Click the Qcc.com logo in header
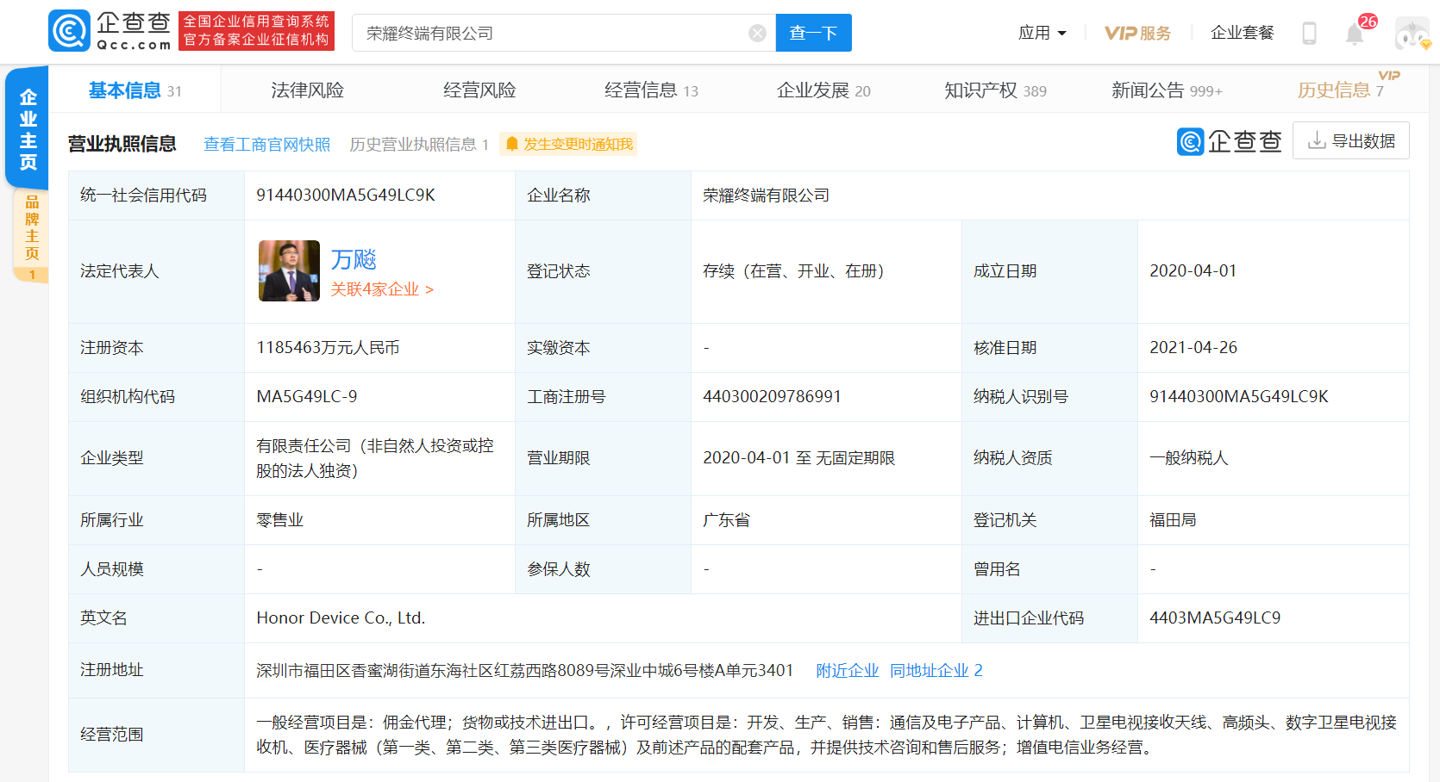 click(110, 32)
